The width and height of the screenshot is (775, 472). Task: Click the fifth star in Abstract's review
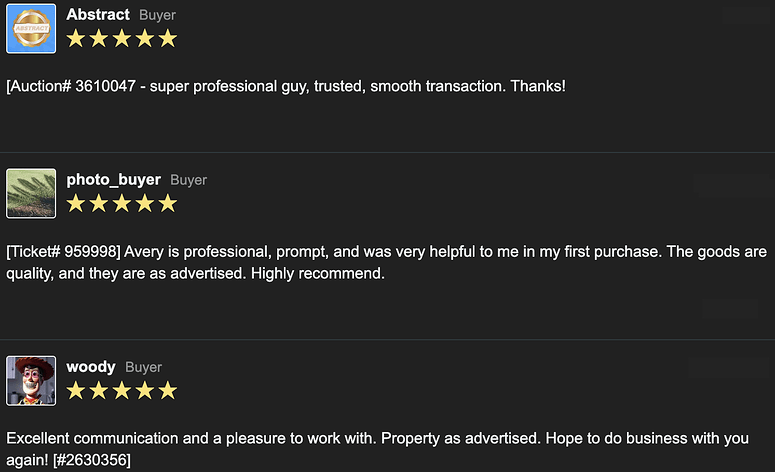168,38
